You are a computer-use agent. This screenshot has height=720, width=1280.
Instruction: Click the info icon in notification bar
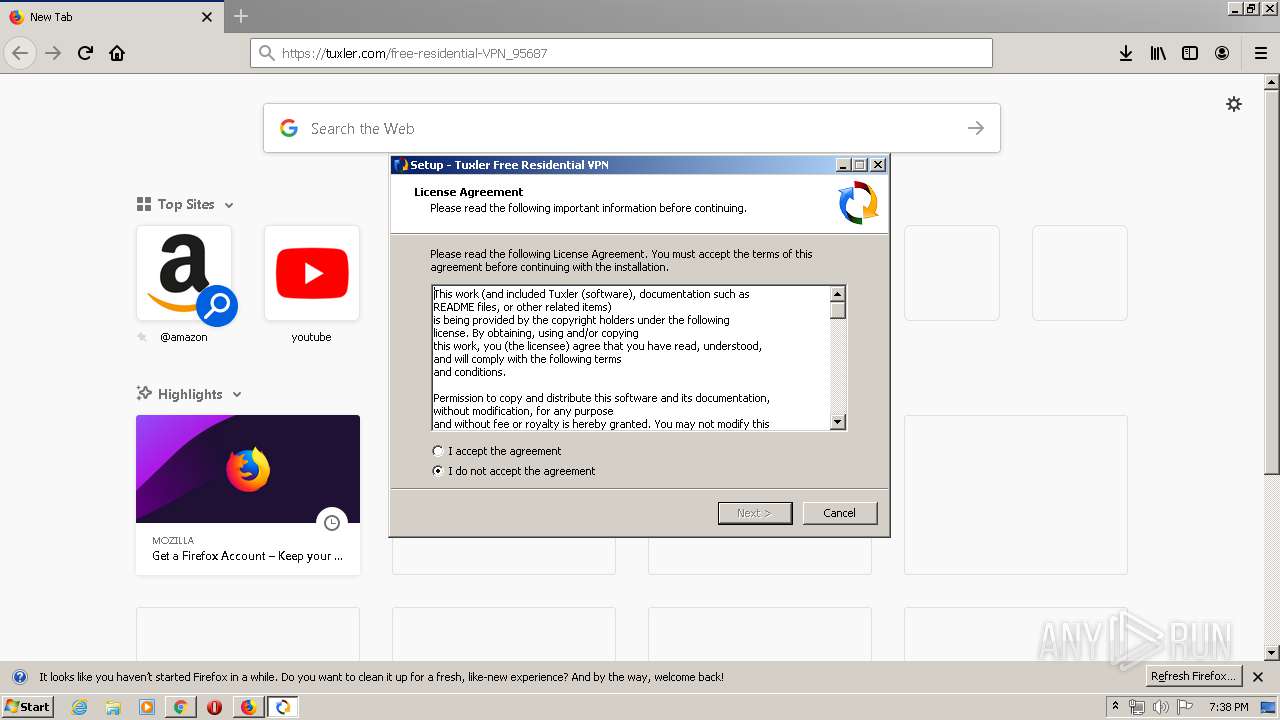pos(19,677)
